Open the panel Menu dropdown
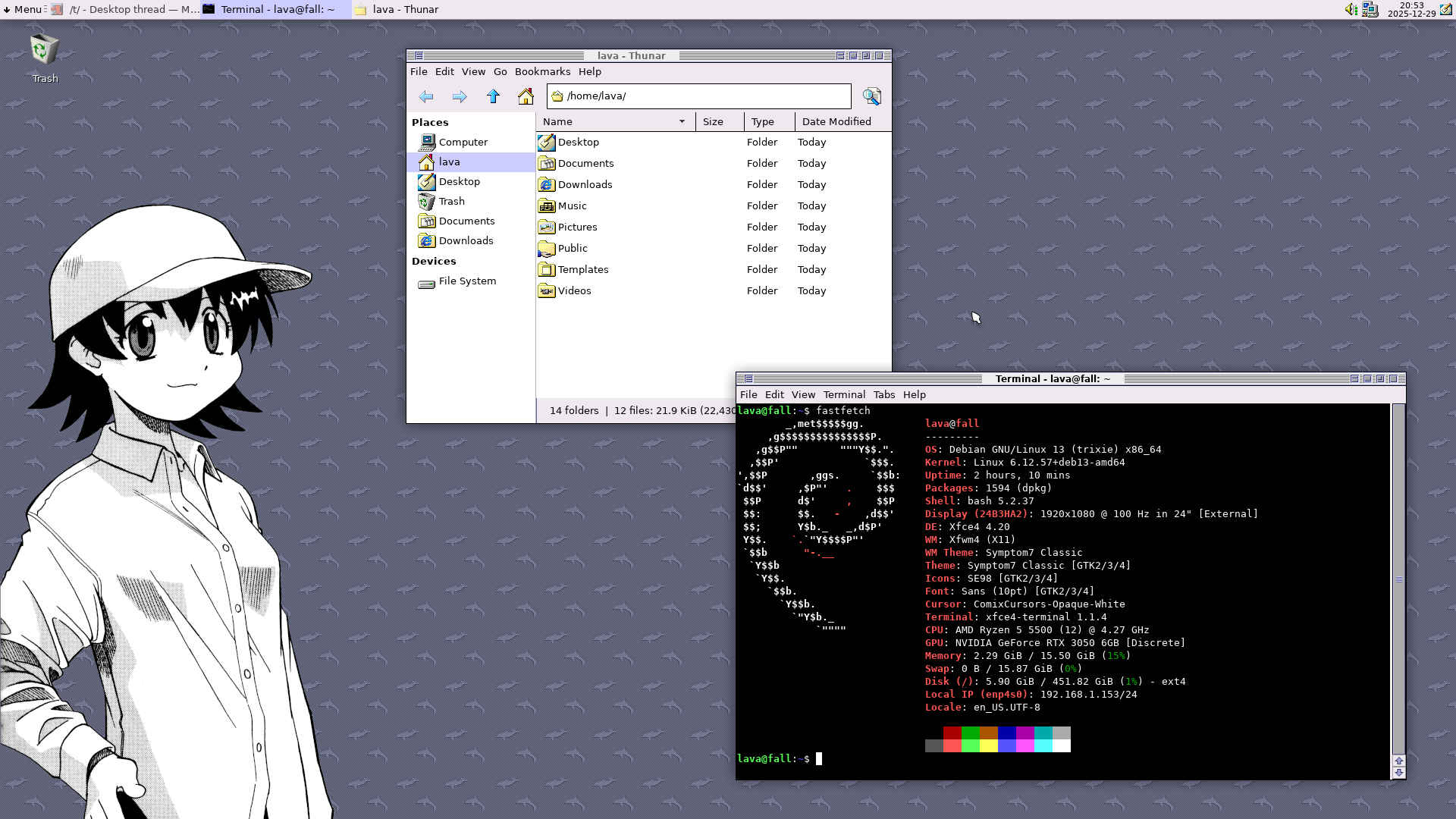 [23, 9]
